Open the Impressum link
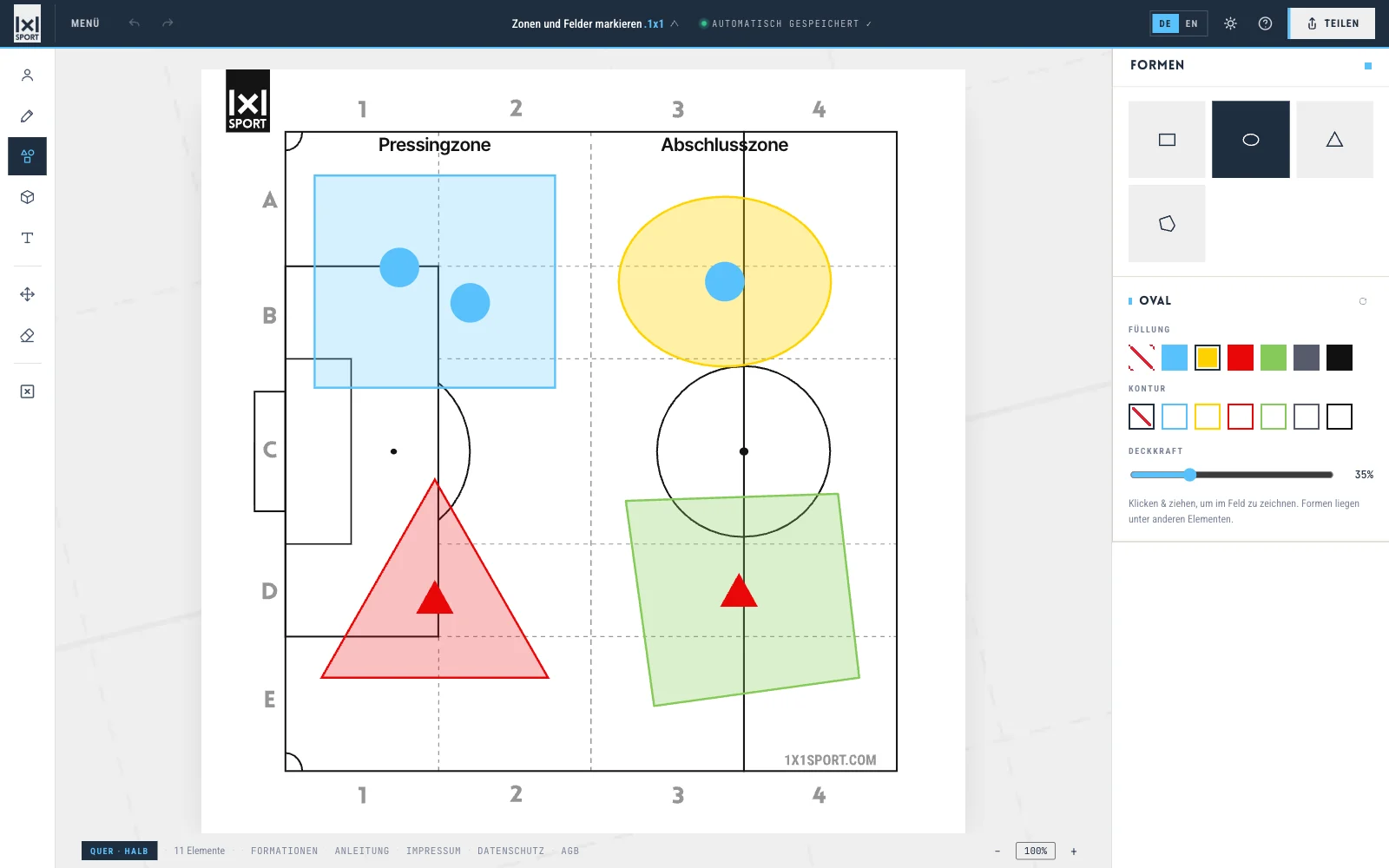Screen dimensions: 1389x868 pos(433,851)
